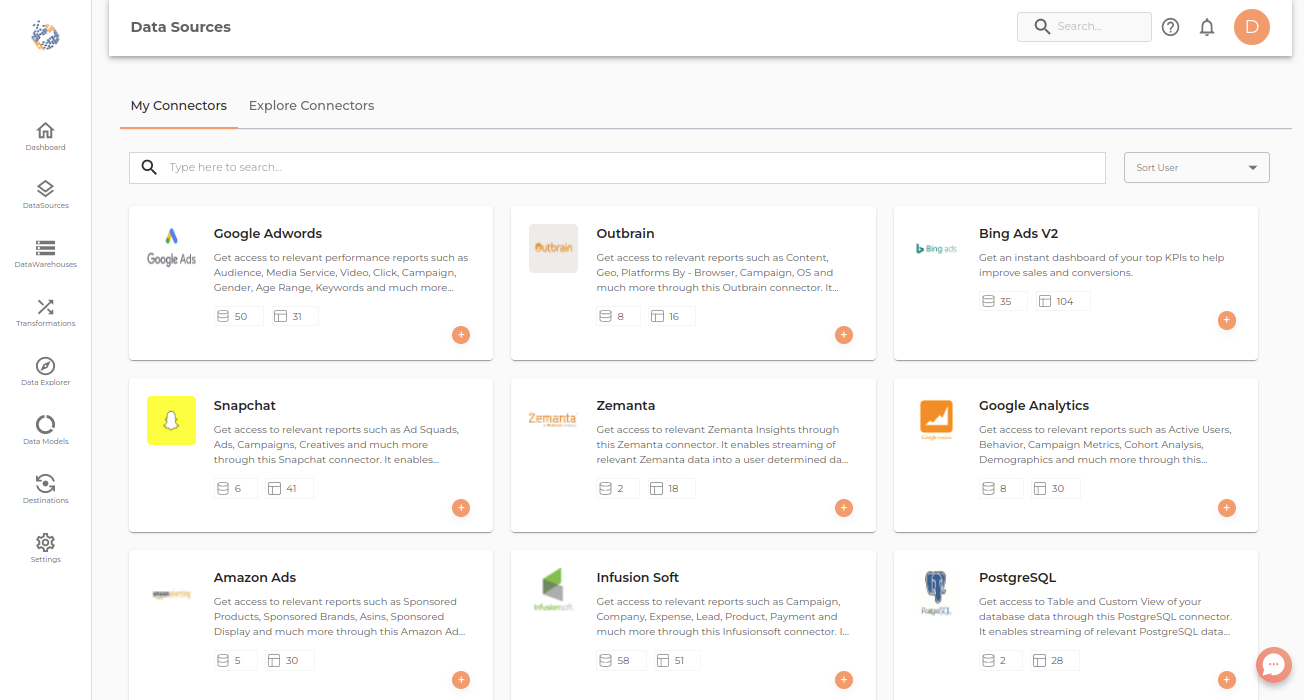Screen dimensions: 1304x700
Task: Add Outbrain connector with plus button
Action: pyautogui.click(x=844, y=335)
